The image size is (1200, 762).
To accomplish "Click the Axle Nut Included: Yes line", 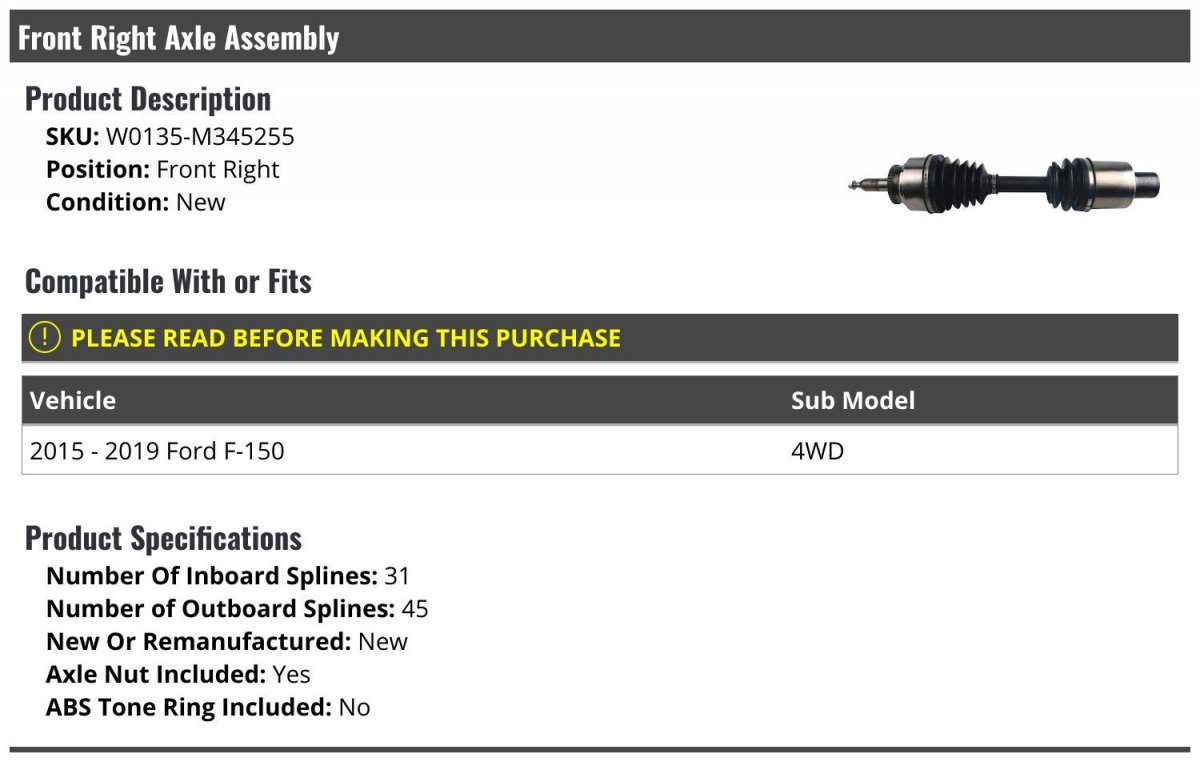I will (178, 675).
